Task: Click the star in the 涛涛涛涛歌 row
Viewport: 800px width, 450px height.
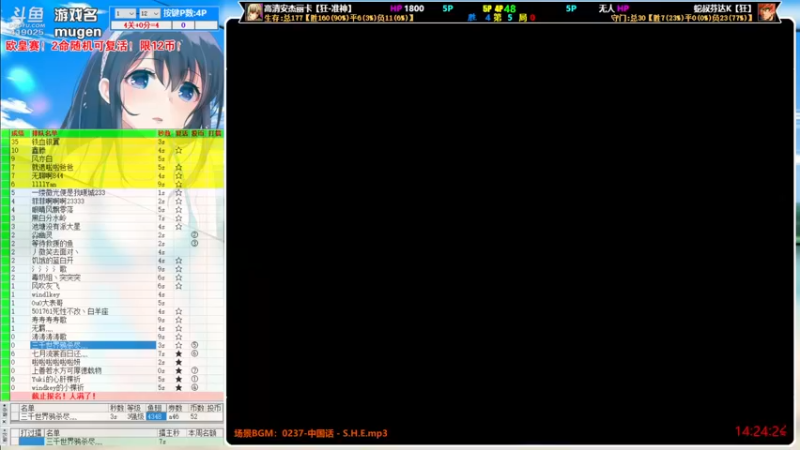Action: point(179,337)
